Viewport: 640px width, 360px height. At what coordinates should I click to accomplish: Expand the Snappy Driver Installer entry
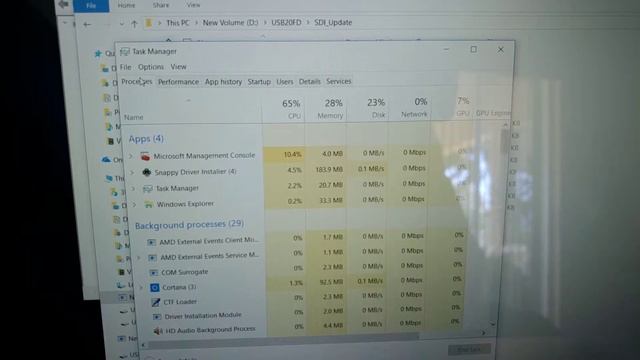click(x=132, y=173)
